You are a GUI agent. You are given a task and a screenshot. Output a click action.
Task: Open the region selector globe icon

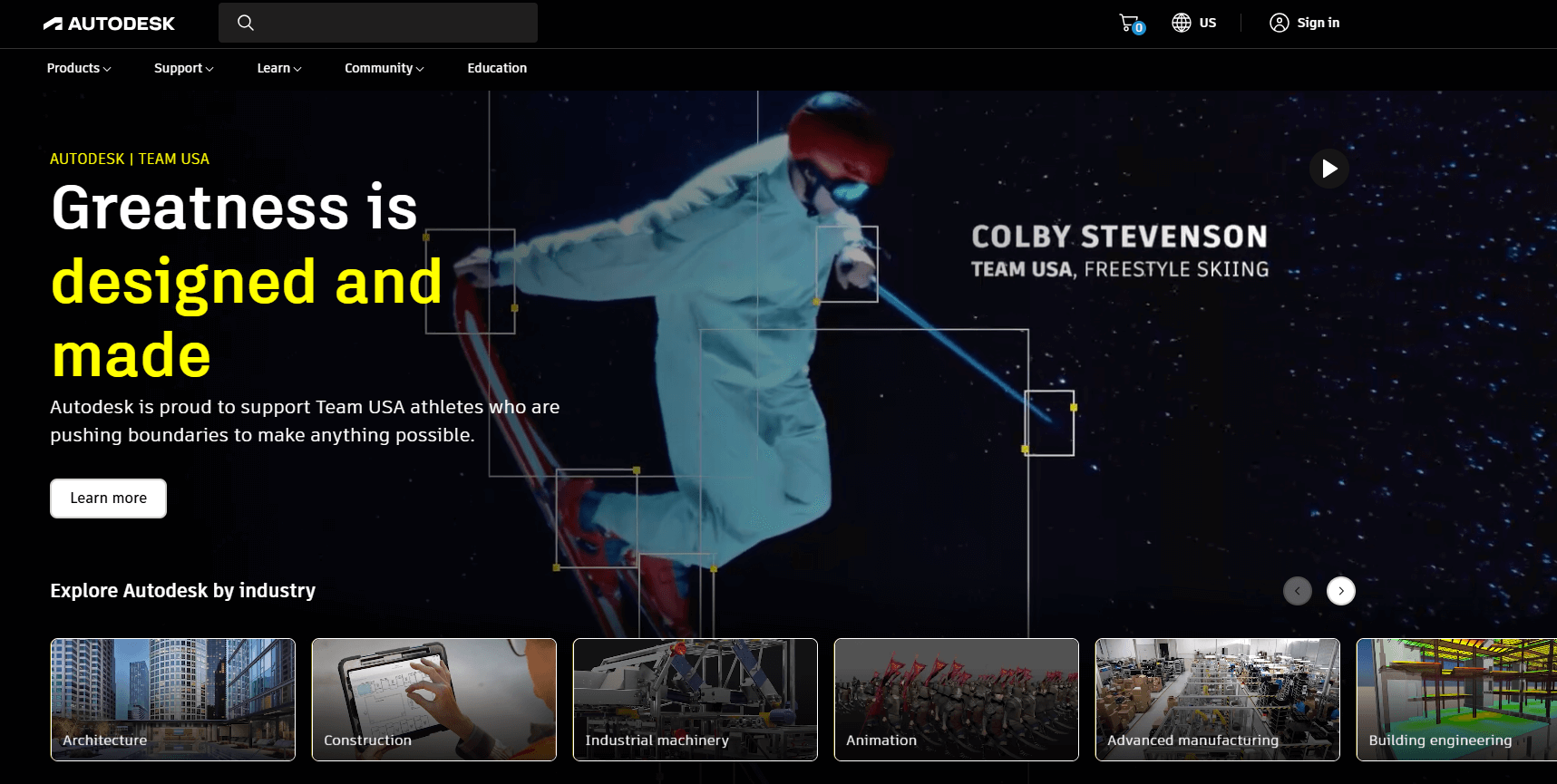(x=1181, y=23)
